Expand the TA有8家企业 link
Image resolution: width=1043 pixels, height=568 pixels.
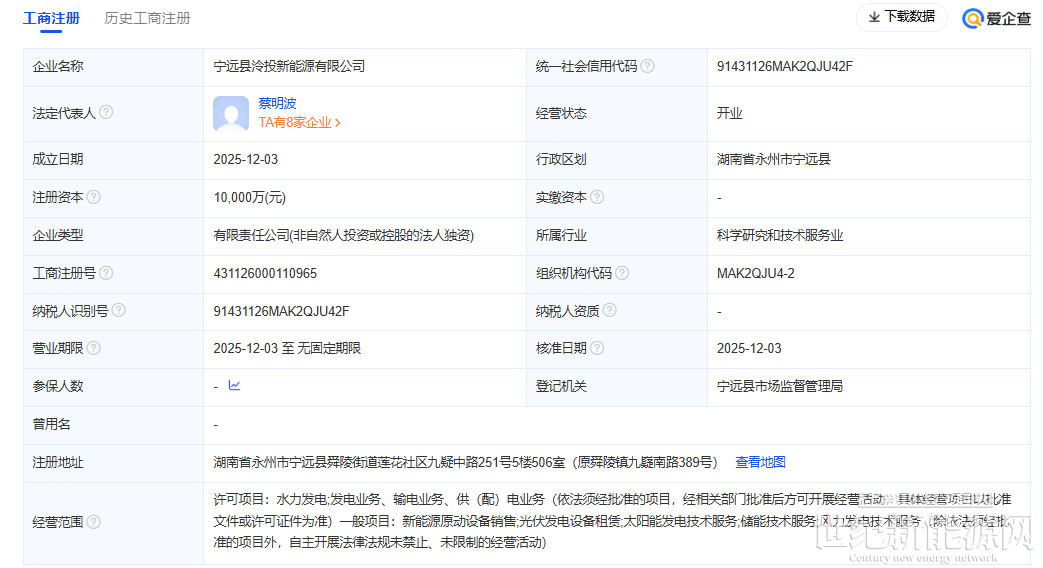pos(299,123)
